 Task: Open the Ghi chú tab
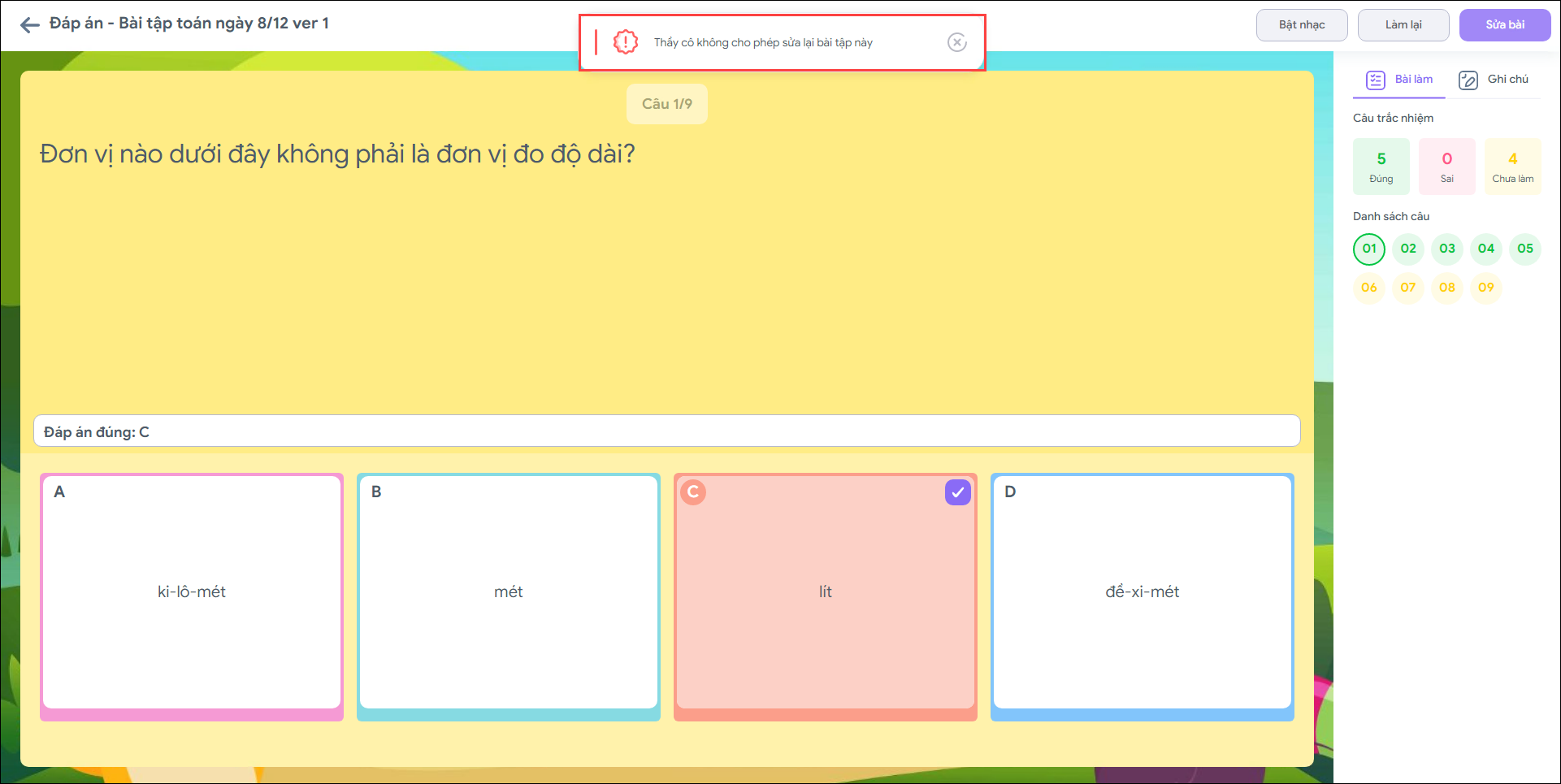tap(1494, 80)
